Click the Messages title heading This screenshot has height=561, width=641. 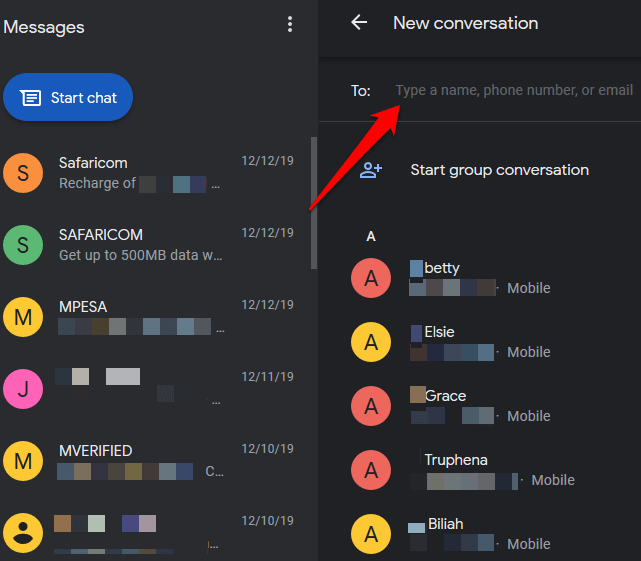click(x=44, y=27)
